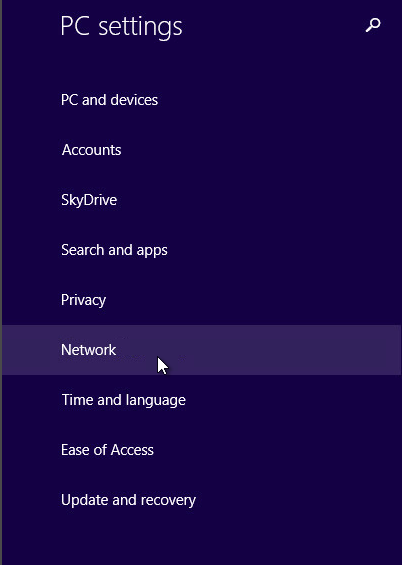Open Ease of Access options
The image size is (402, 565).
pyautogui.click(x=201, y=450)
